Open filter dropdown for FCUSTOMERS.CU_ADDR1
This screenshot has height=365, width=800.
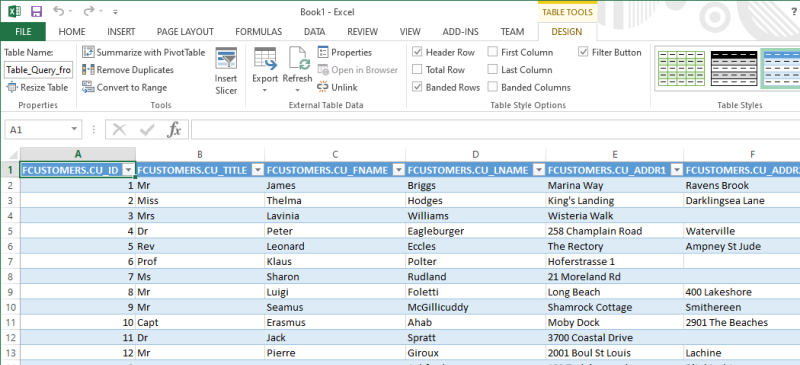(x=677, y=171)
